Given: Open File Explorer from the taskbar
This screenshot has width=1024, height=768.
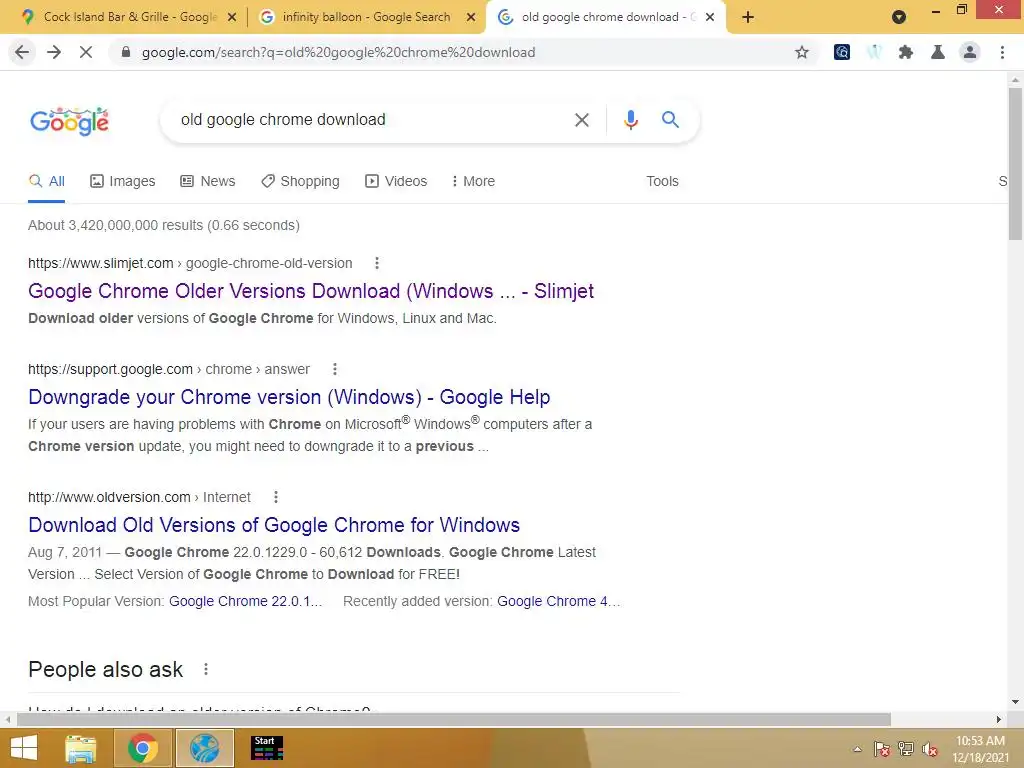Looking at the screenshot, I should click(81, 748).
